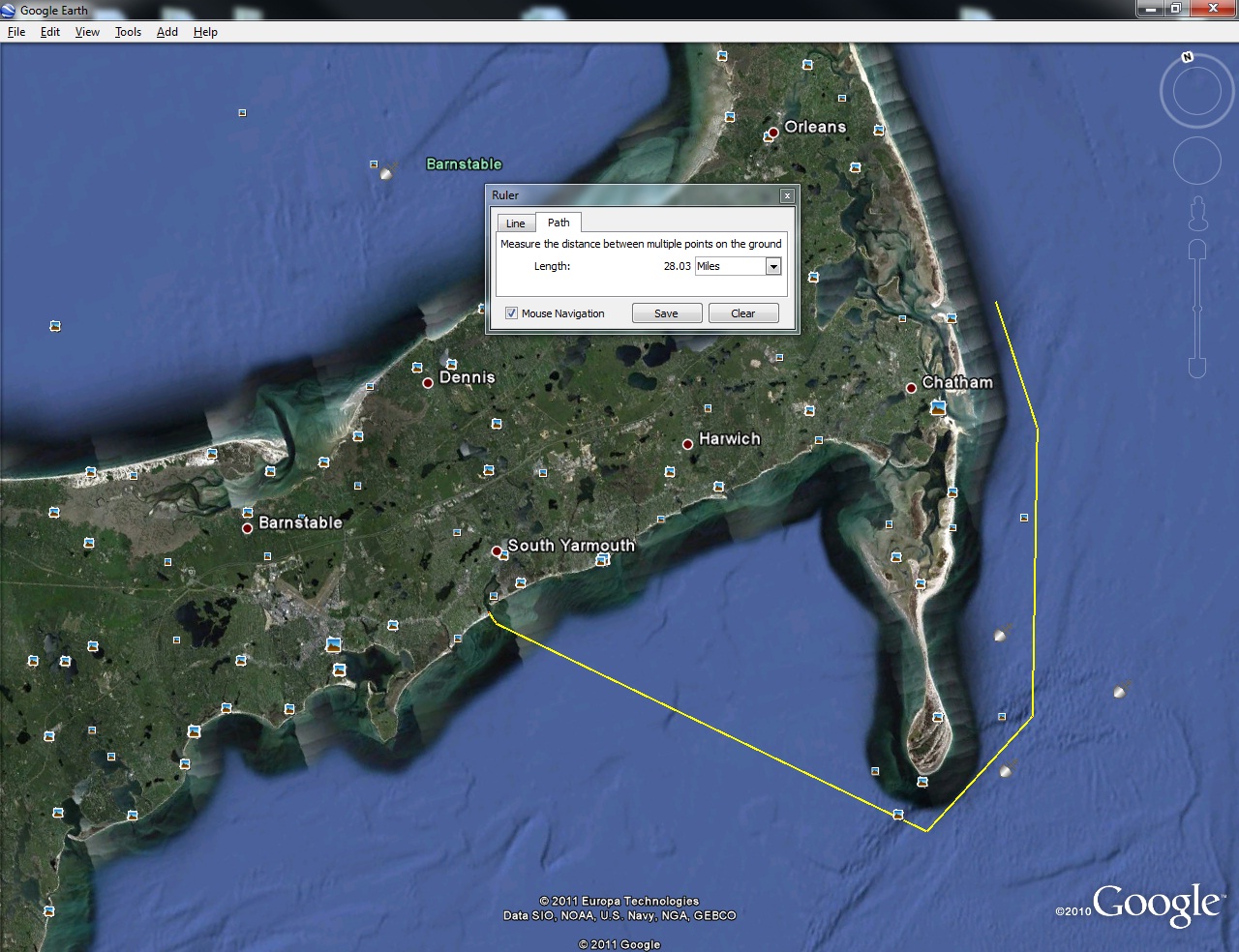Toggle the Mouse Navigation checkbox

511,313
